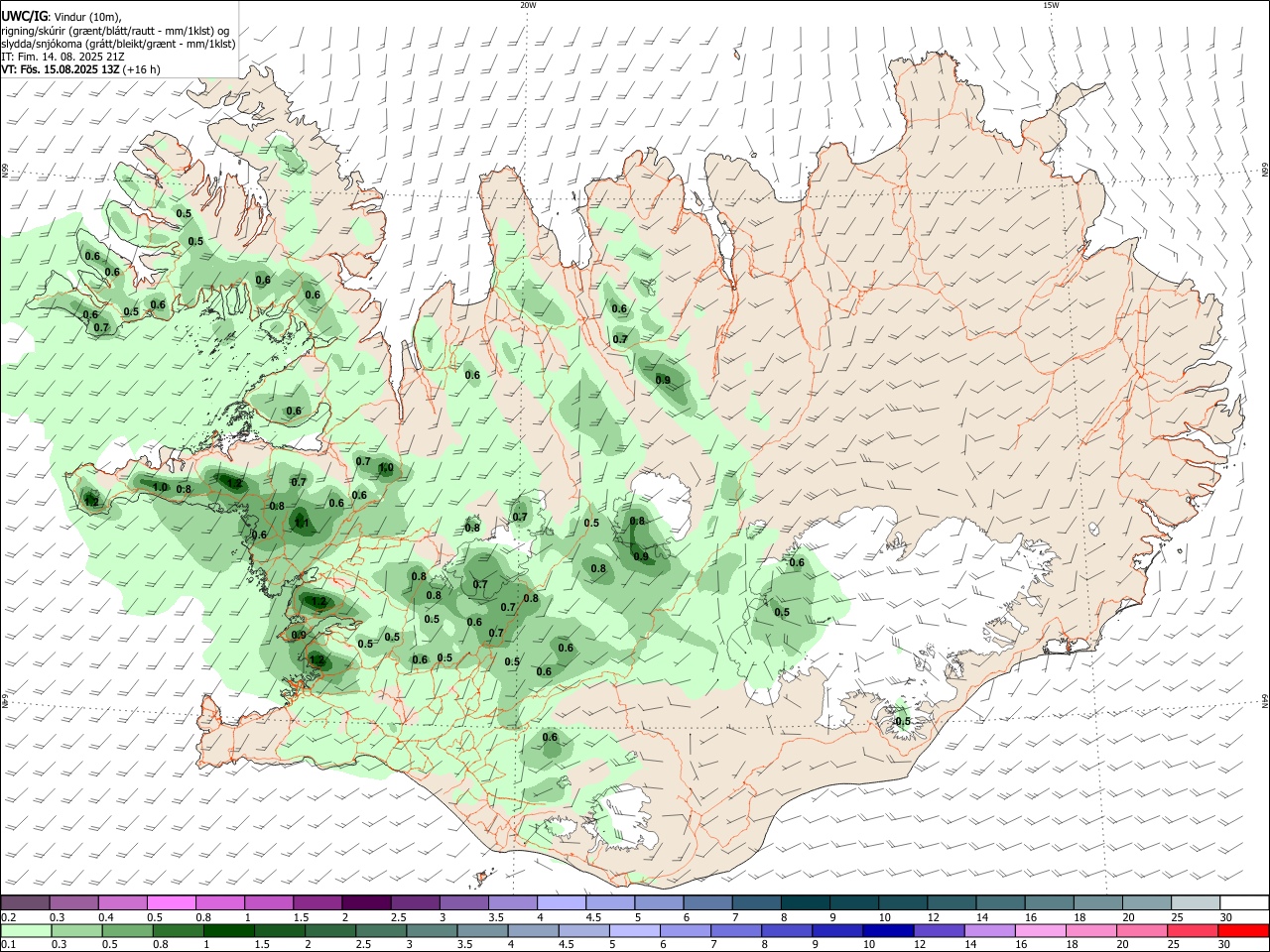This screenshot has width=1270, height=952.
Task: Pick the 6 slate blue swatch in the upper legend
Action: tap(705, 902)
